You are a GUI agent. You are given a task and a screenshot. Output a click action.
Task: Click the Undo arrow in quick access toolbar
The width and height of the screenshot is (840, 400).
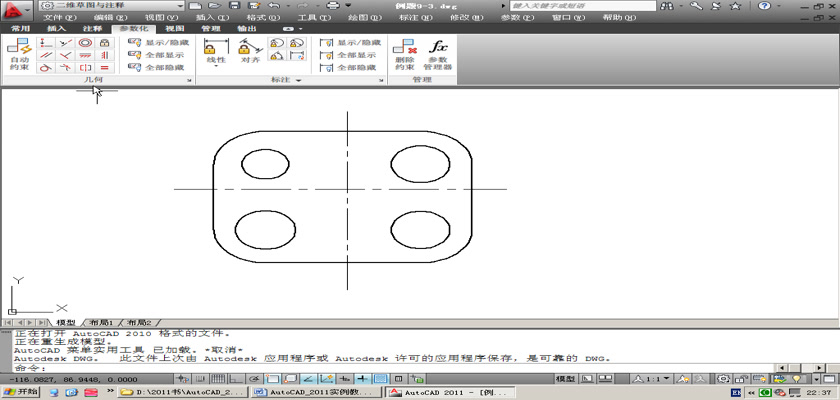[274, 5]
